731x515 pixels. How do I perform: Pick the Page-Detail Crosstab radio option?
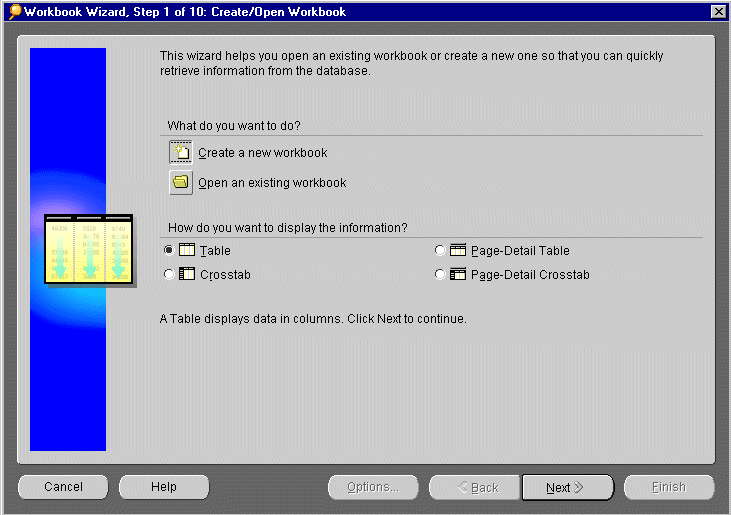[x=440, y=274]
